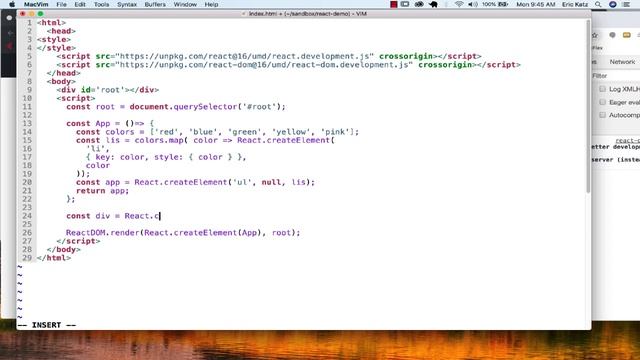
Task: Open the MacVim application menu
Action: click(x=36, y=4)
